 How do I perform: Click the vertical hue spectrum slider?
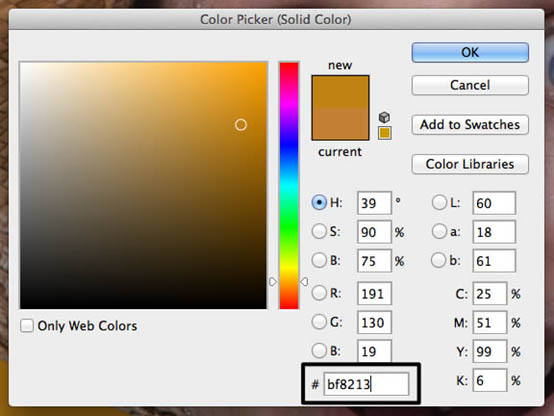click(289, 186)
